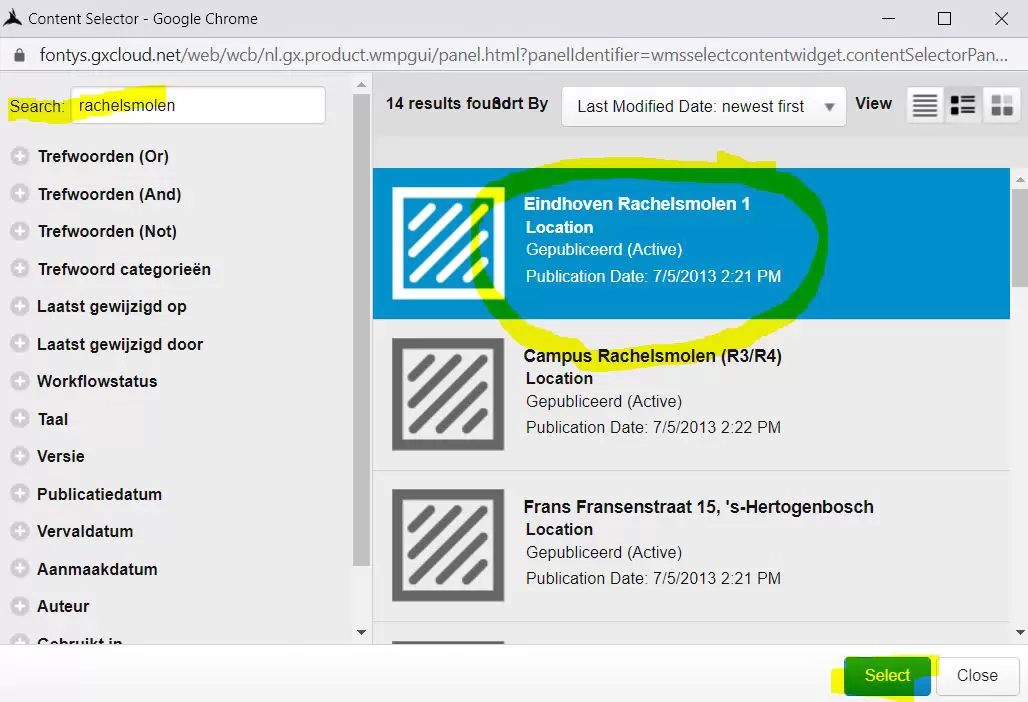The height and width of the screenshot is (702, 1028).
Task: Click the Frans Fransenstraat 15 location icon
Action: [447, 545]
